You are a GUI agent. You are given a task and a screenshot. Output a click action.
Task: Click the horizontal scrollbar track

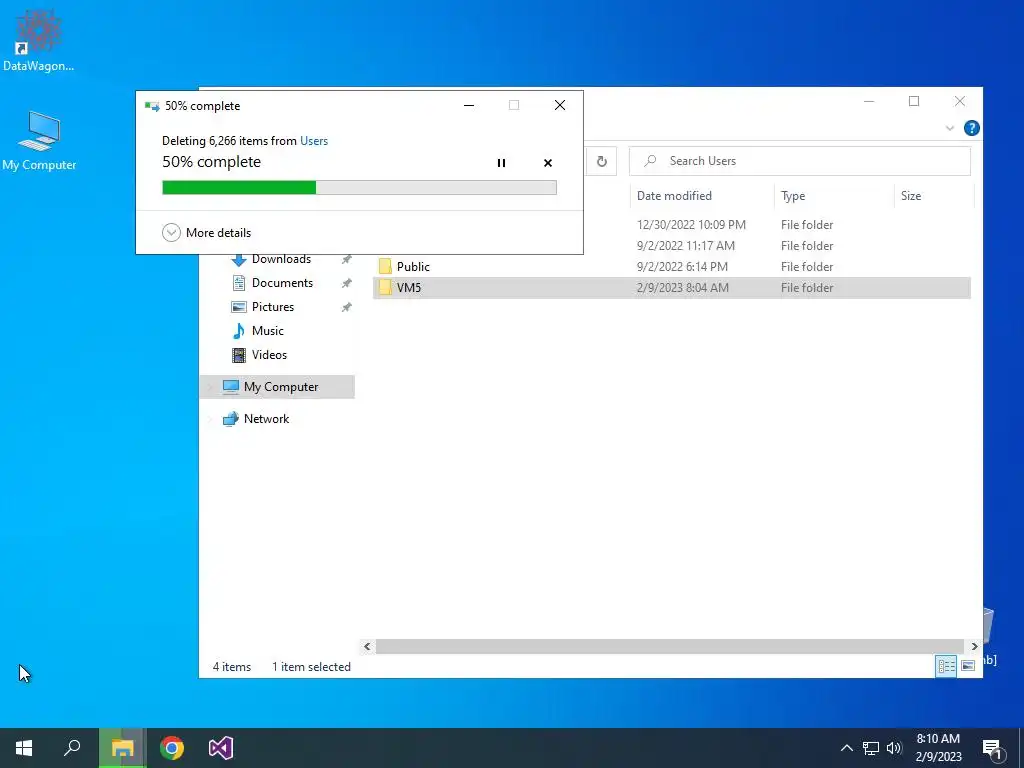tap(669, 647)
